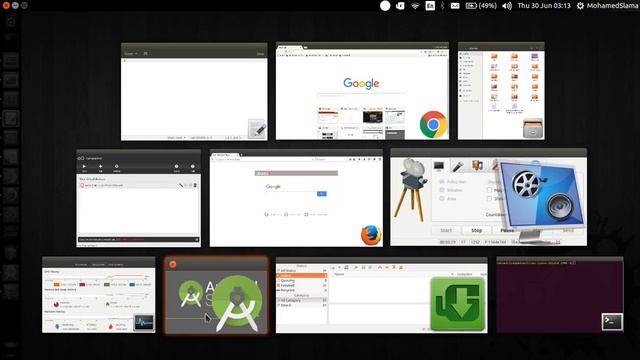This screenshot has width=640, height=360.
Task: Switch to the purple Terminal window
Action: click(x=560, y=295)
